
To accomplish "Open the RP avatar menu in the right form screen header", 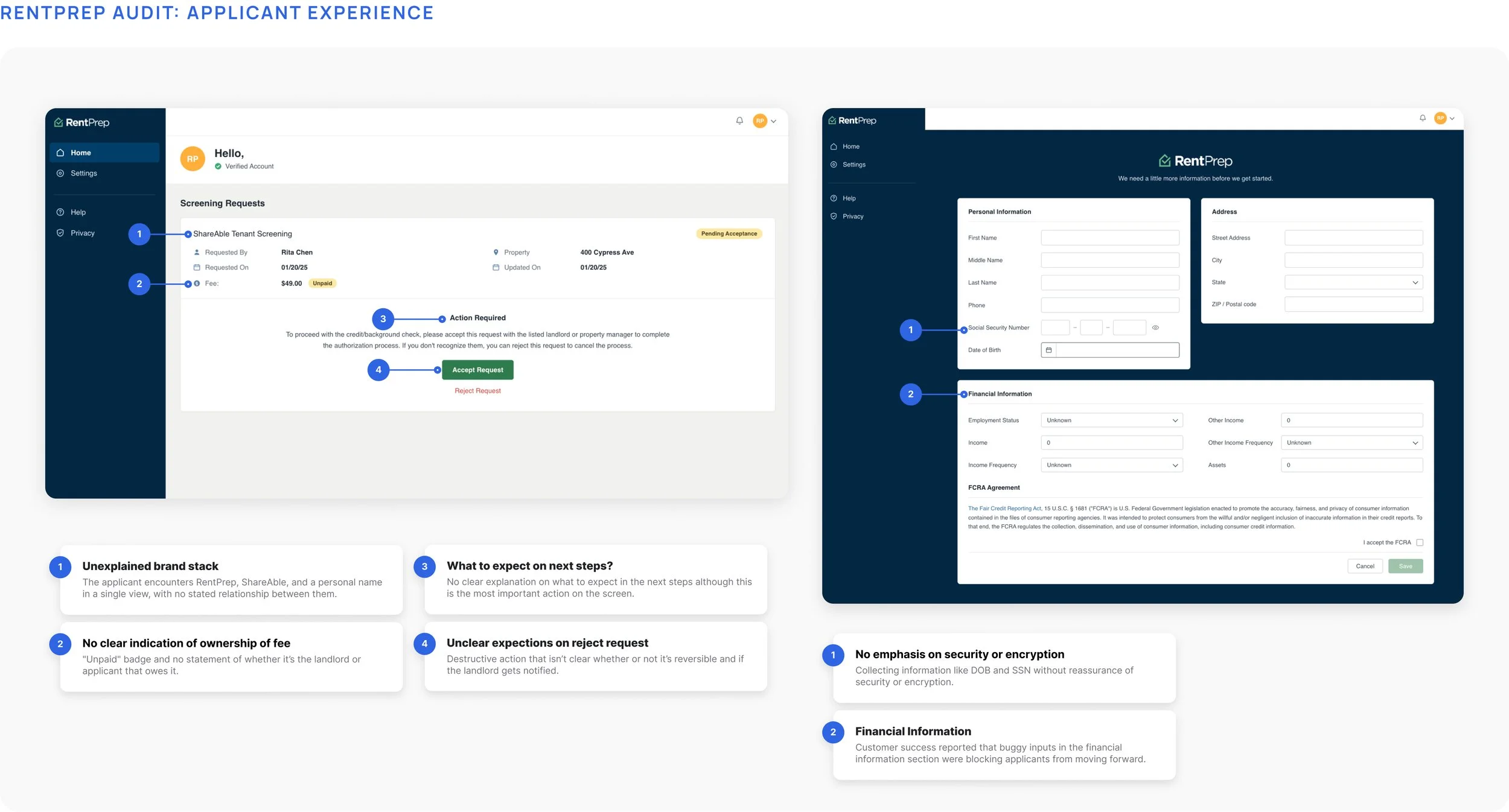I will (1444, 118).
